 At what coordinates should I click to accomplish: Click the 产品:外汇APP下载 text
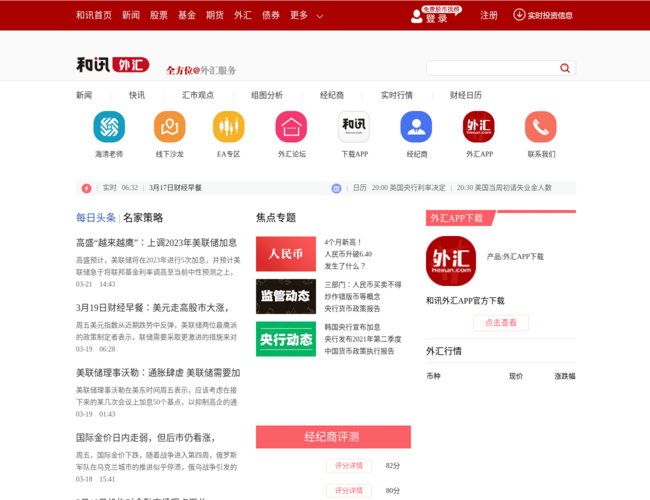pyautogui.click(x=515, y=257)
